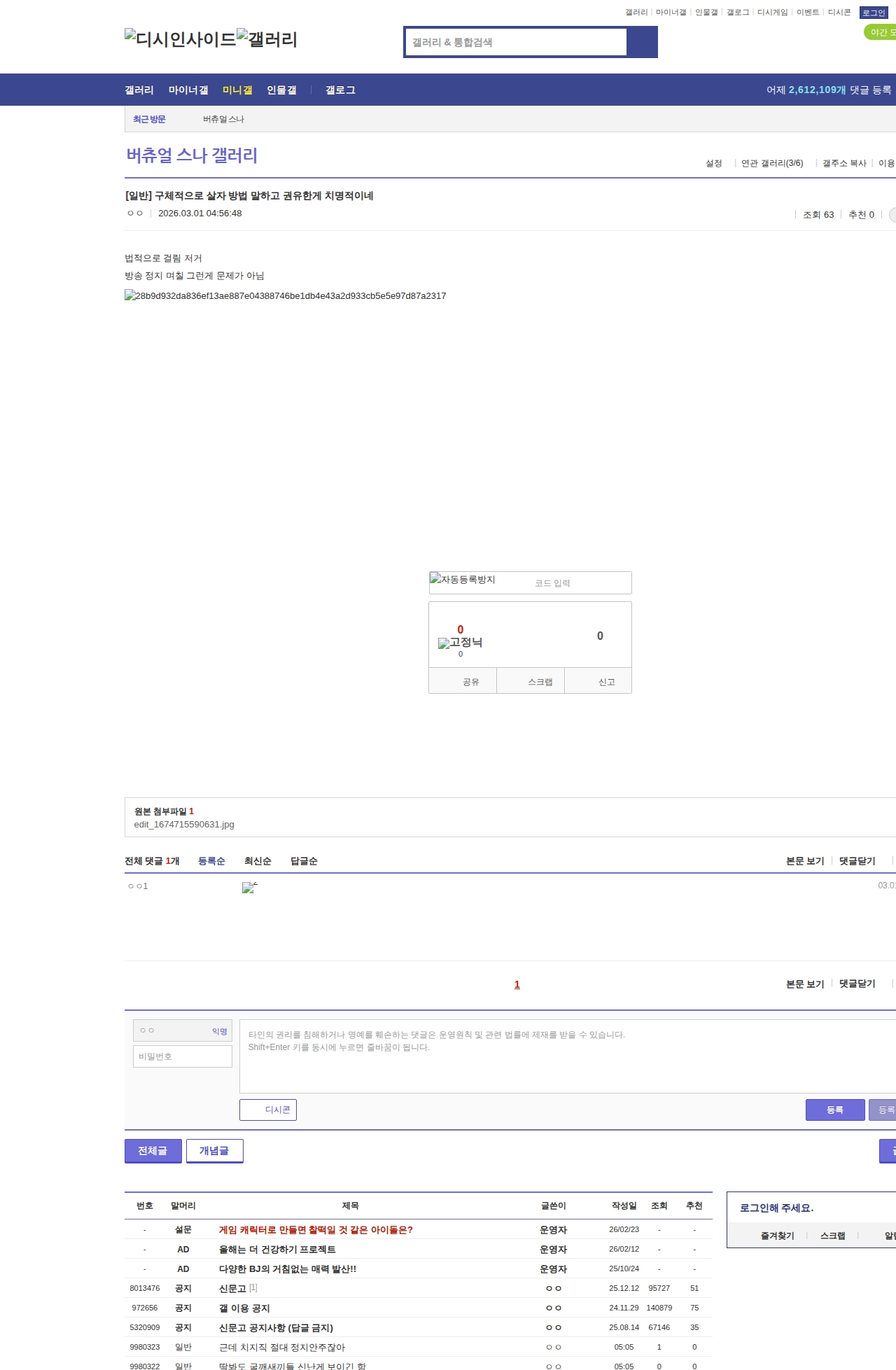Image resolution: width=896 pixels, height=1370 pixels.
Task: Open 갤로그 in the blue navigation bar
Action: click(x=340, y=90)
